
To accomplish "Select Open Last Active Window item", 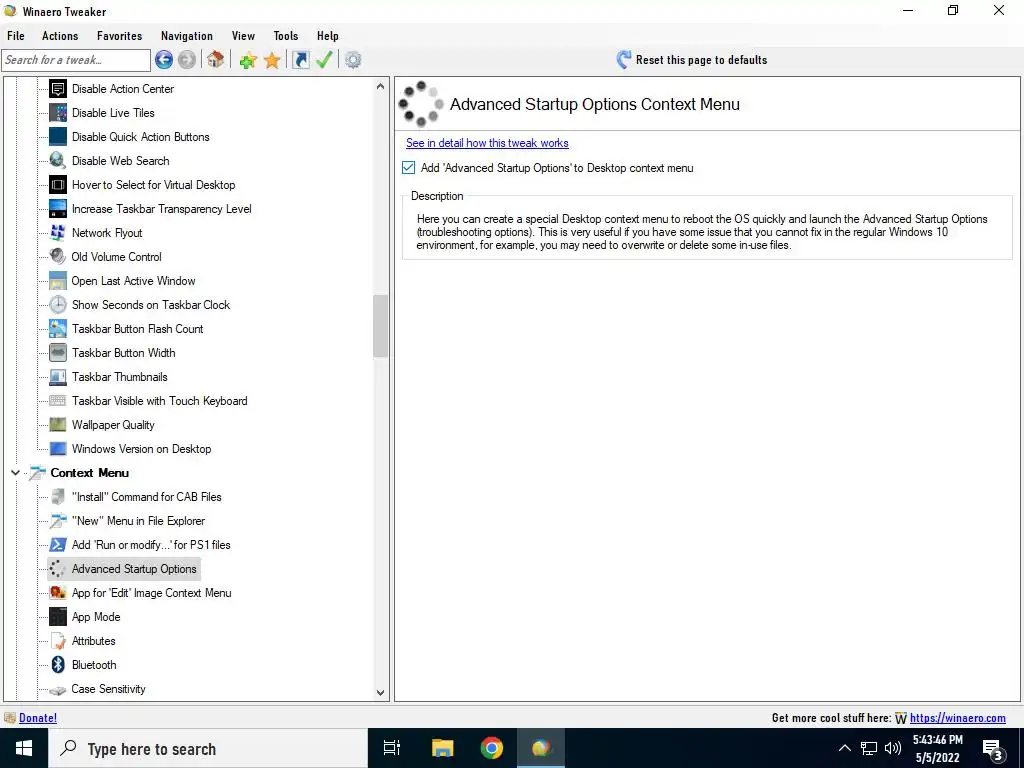I will click(133, 281).
